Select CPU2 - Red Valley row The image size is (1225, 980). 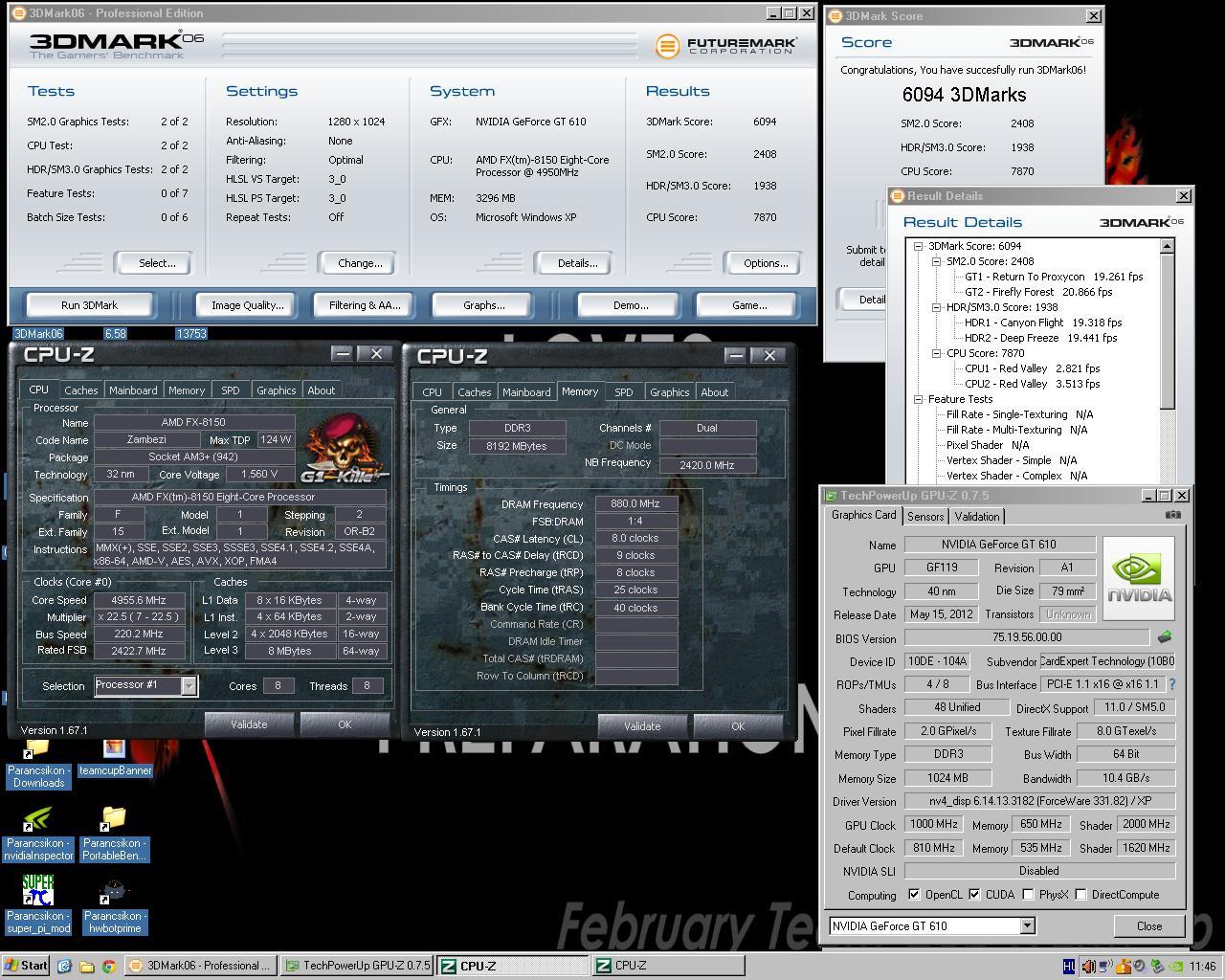coord(1032,384)
